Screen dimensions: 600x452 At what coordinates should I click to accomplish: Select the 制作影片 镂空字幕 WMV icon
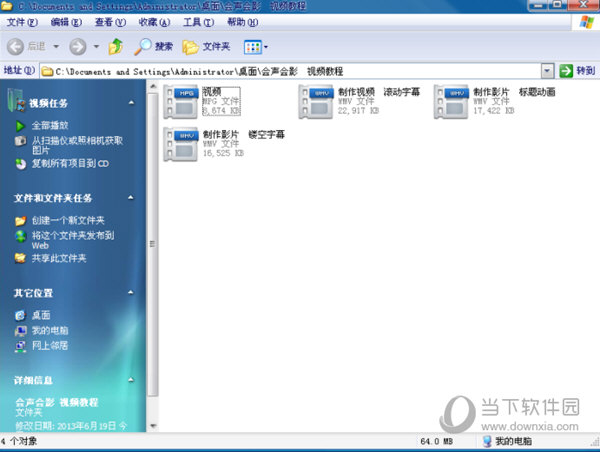[x=181, y=144]
